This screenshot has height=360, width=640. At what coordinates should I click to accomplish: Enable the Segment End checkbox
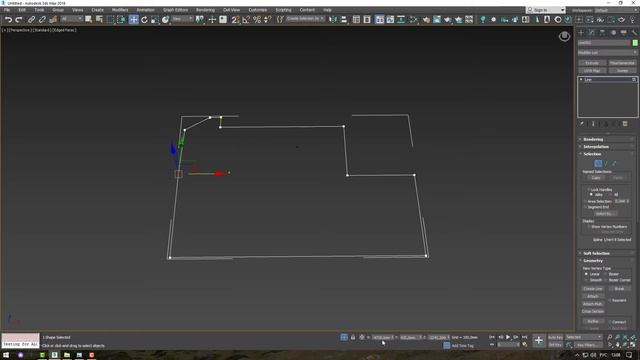[x=586, y=207]
